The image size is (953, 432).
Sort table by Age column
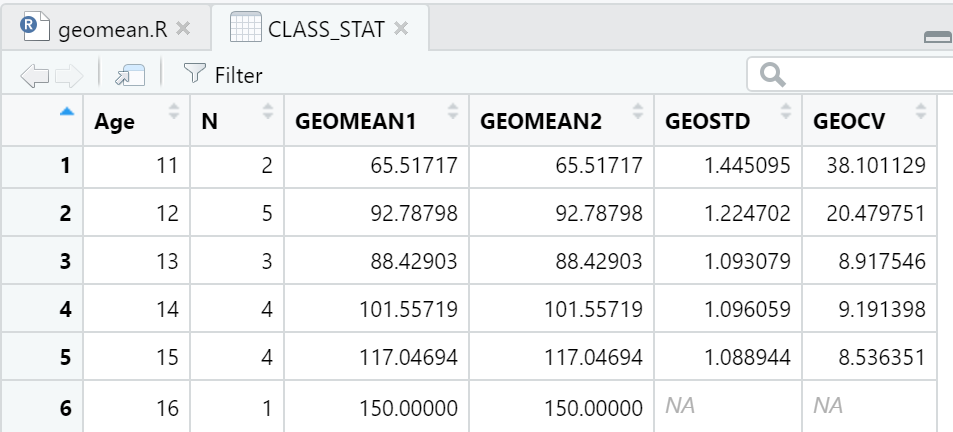click(136, 120)
